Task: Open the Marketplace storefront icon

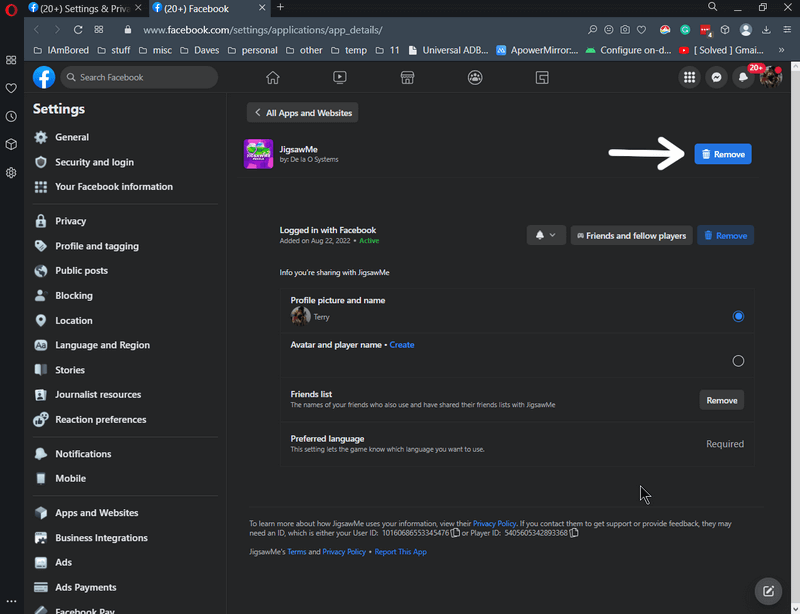Action: tap(407, 78)
